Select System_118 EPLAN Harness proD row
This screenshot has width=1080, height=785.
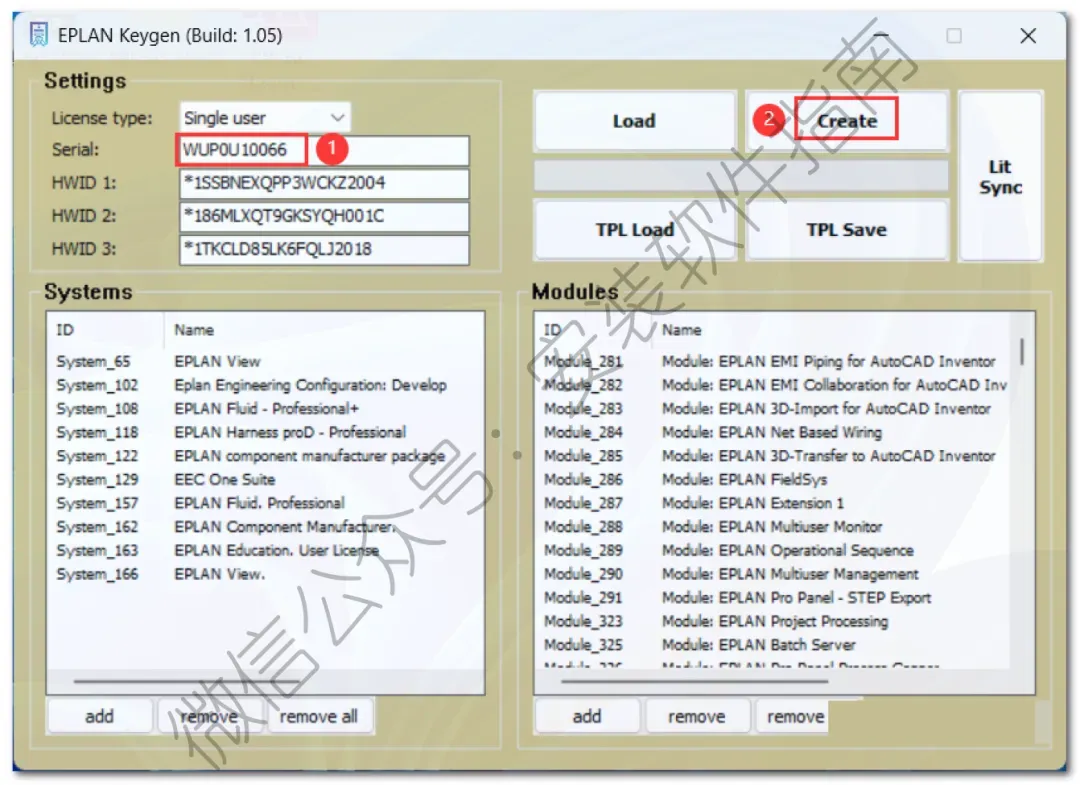point(265,432)
